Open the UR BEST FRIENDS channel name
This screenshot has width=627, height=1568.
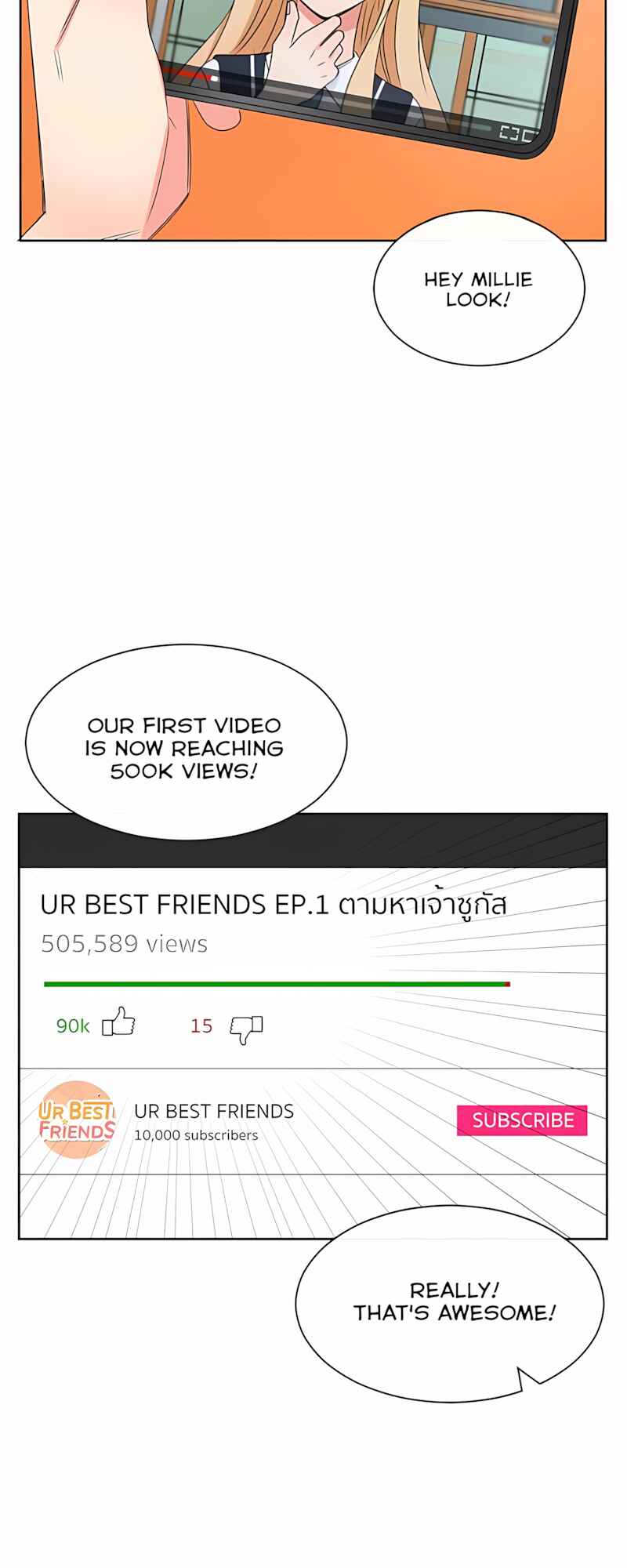click(214, 1111)
